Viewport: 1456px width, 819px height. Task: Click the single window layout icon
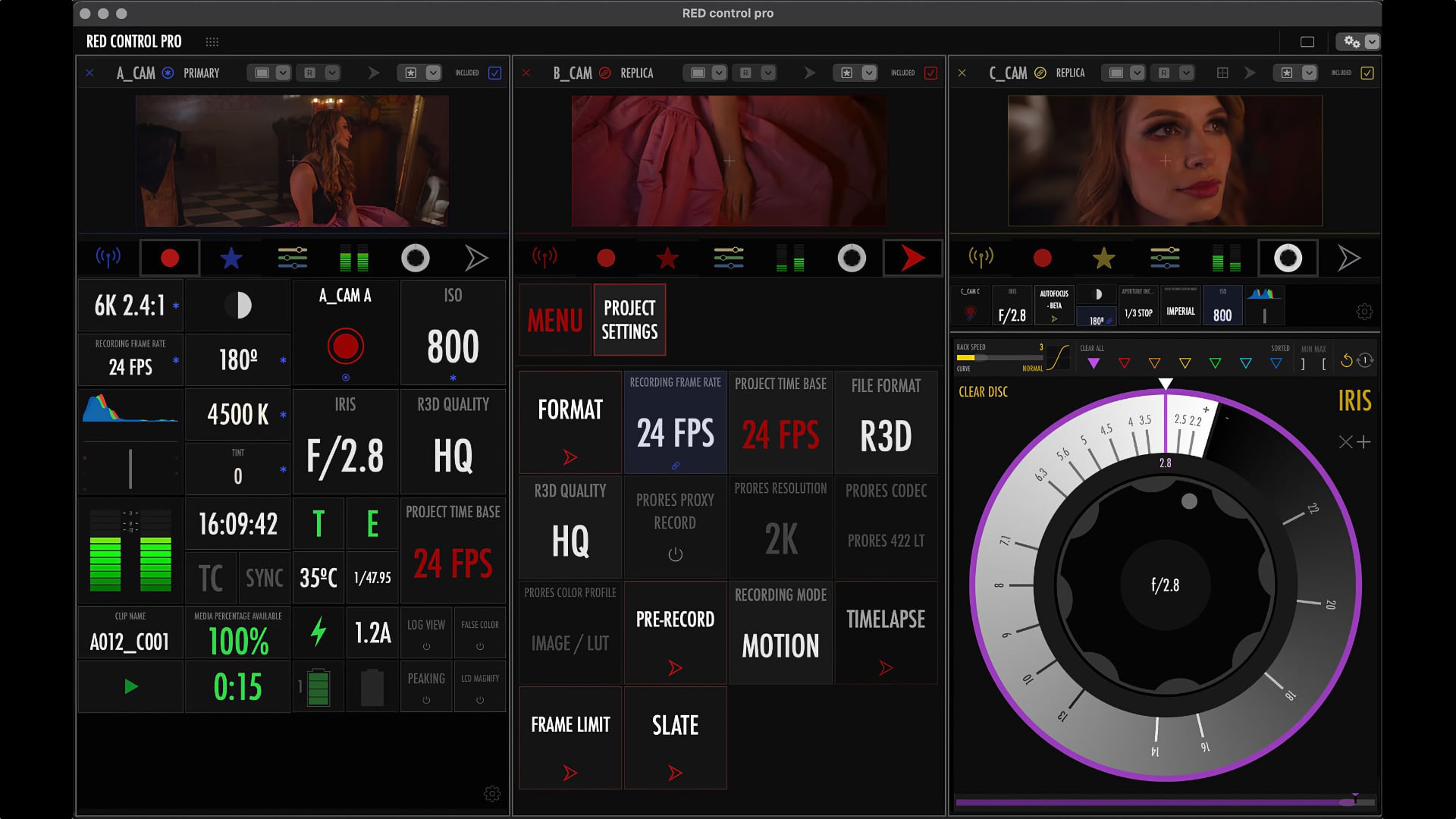(x=1307, y=42)
